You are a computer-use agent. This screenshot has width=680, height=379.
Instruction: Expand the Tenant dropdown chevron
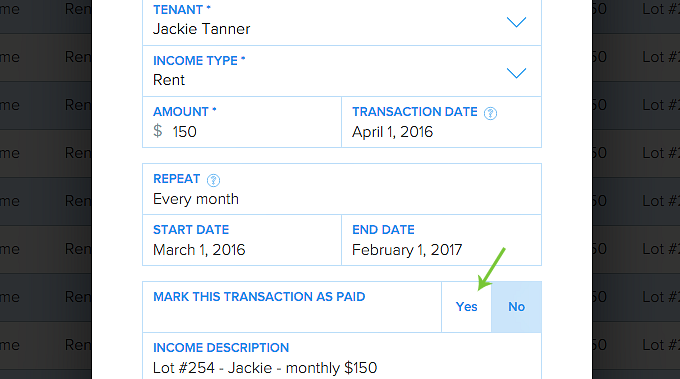[516, 22]
